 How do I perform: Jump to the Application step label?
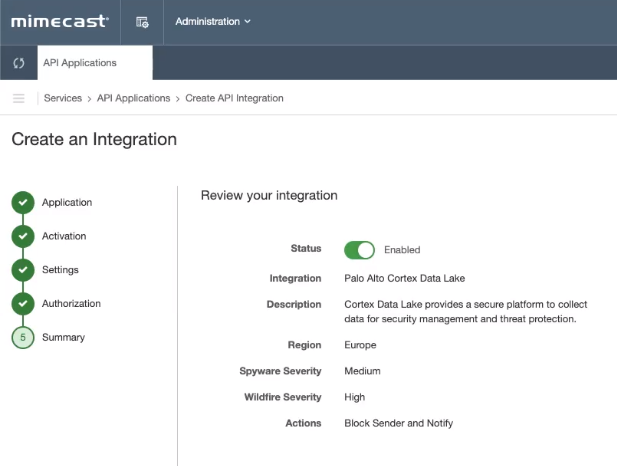[67, 203]
